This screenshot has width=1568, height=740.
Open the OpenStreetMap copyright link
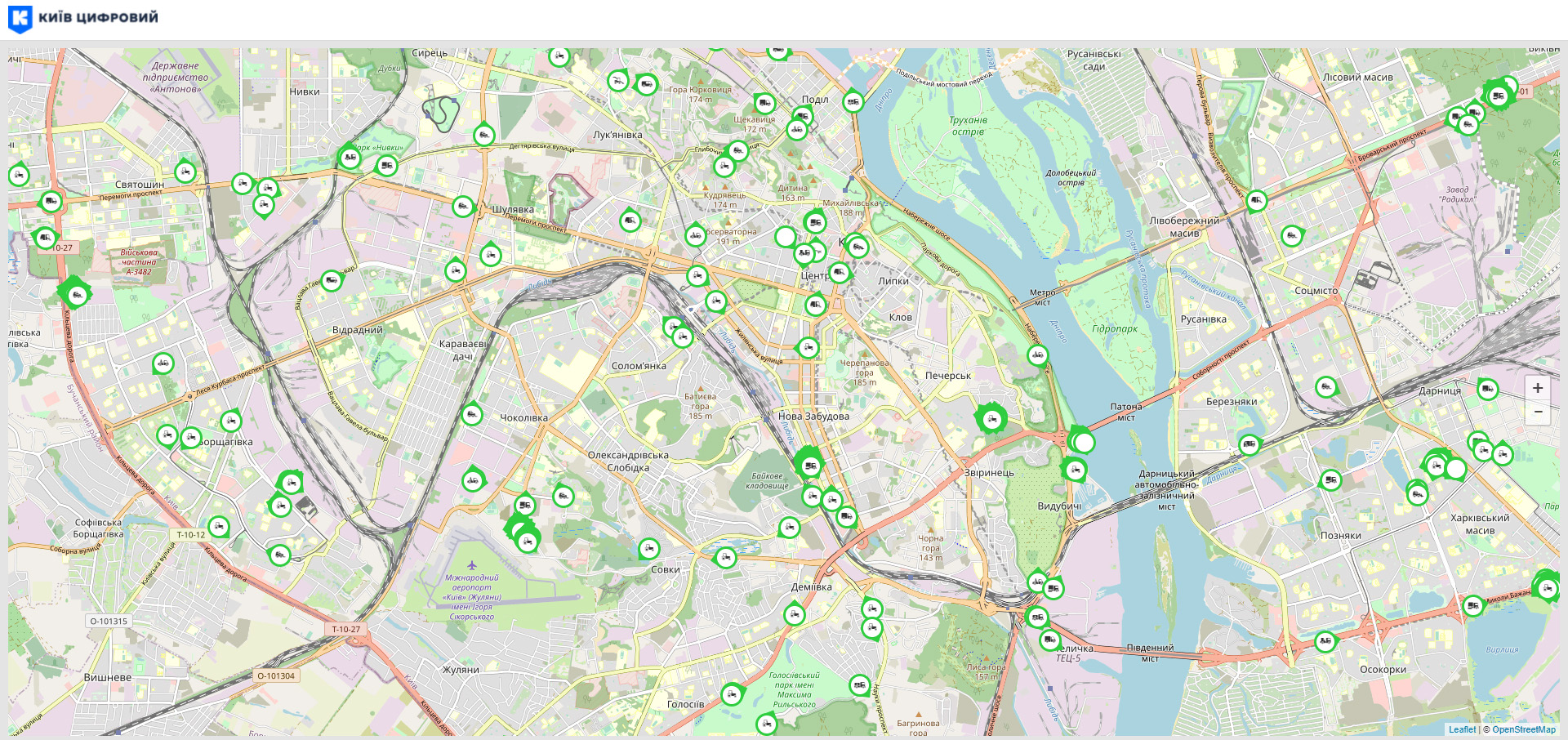point(1523,729)
